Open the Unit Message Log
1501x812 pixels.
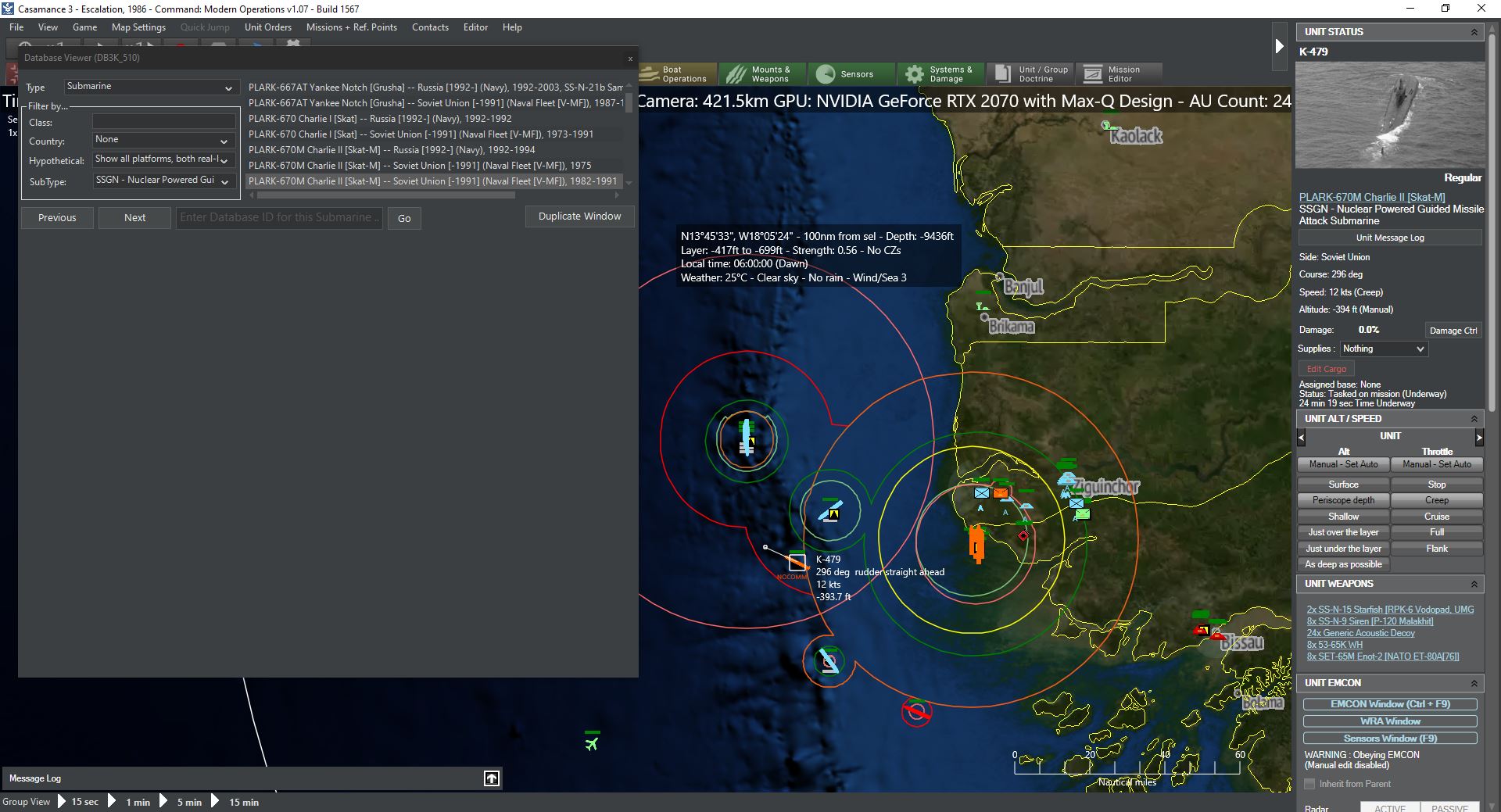(1389, 238)
